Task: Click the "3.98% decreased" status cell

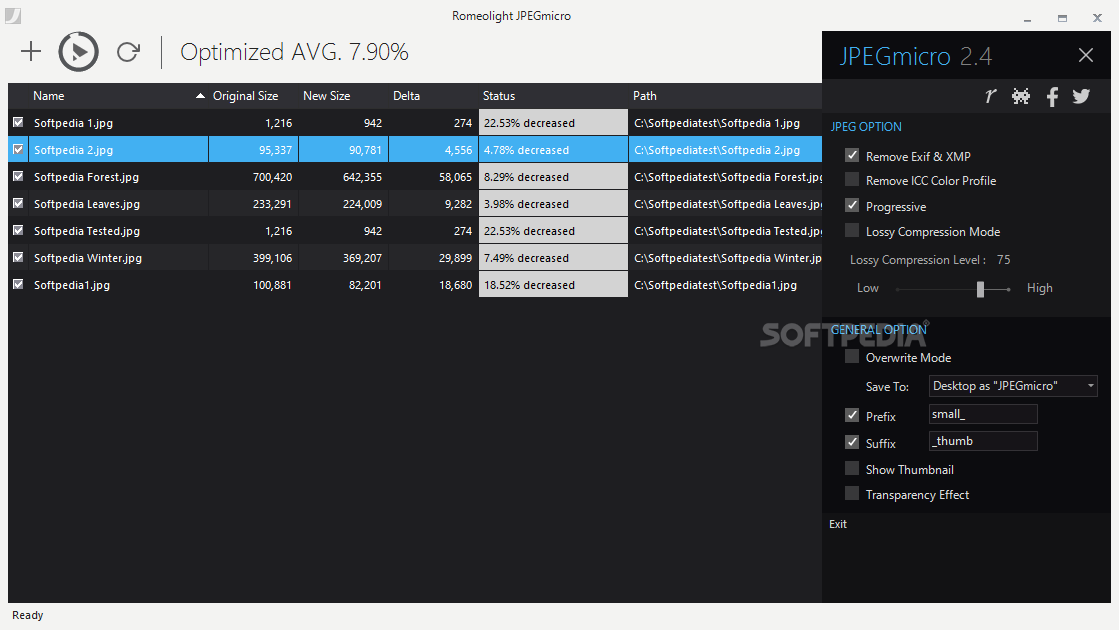Action: [553, 204]
